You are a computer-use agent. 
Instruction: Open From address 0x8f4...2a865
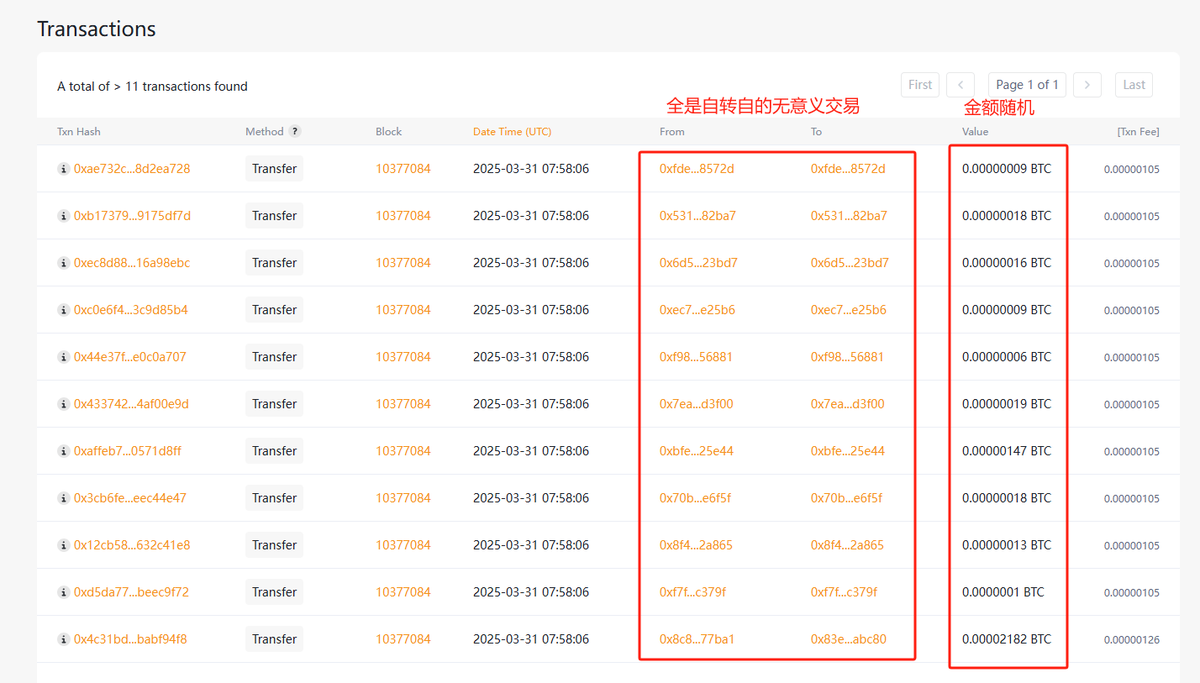(695, 545)
